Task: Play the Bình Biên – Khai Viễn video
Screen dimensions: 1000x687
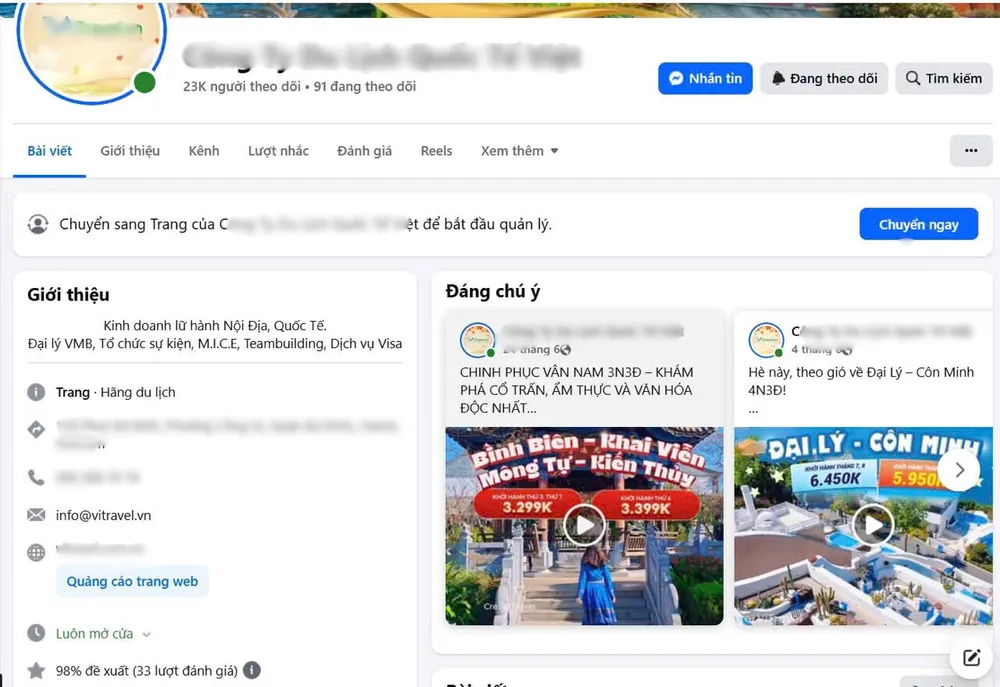Action: [584, 524]
